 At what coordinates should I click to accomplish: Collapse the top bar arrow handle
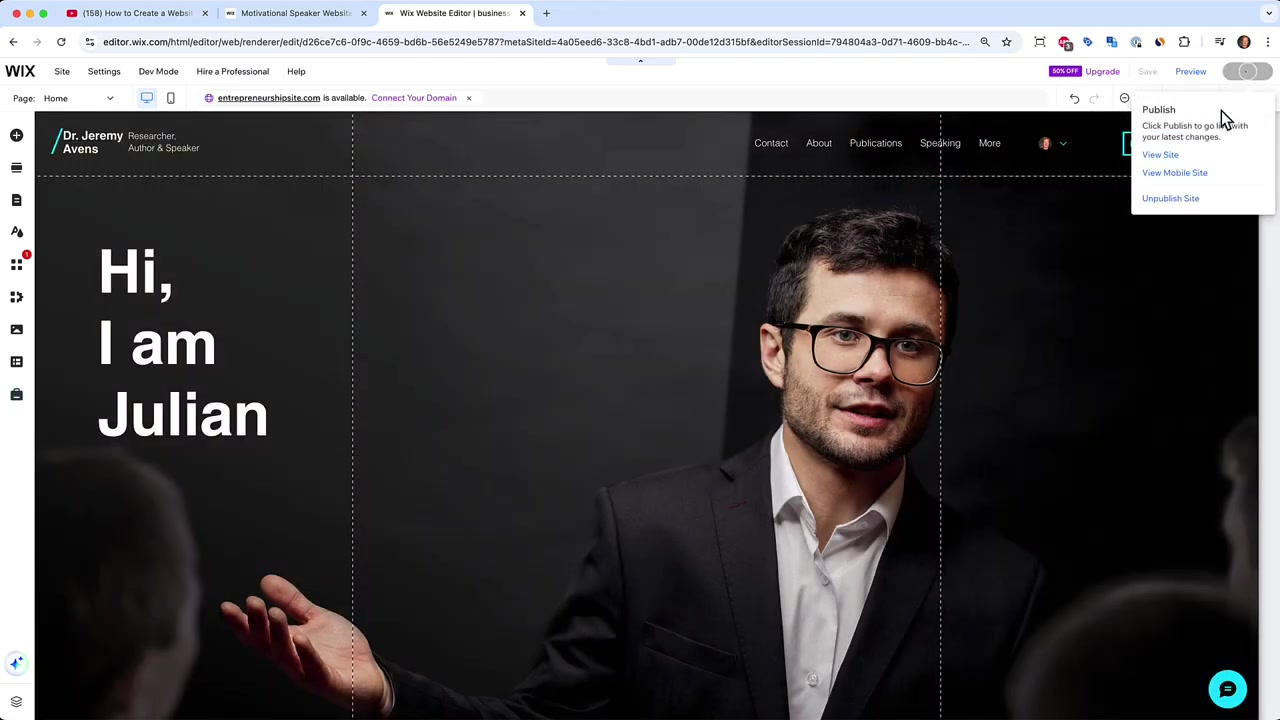(640, 61)
